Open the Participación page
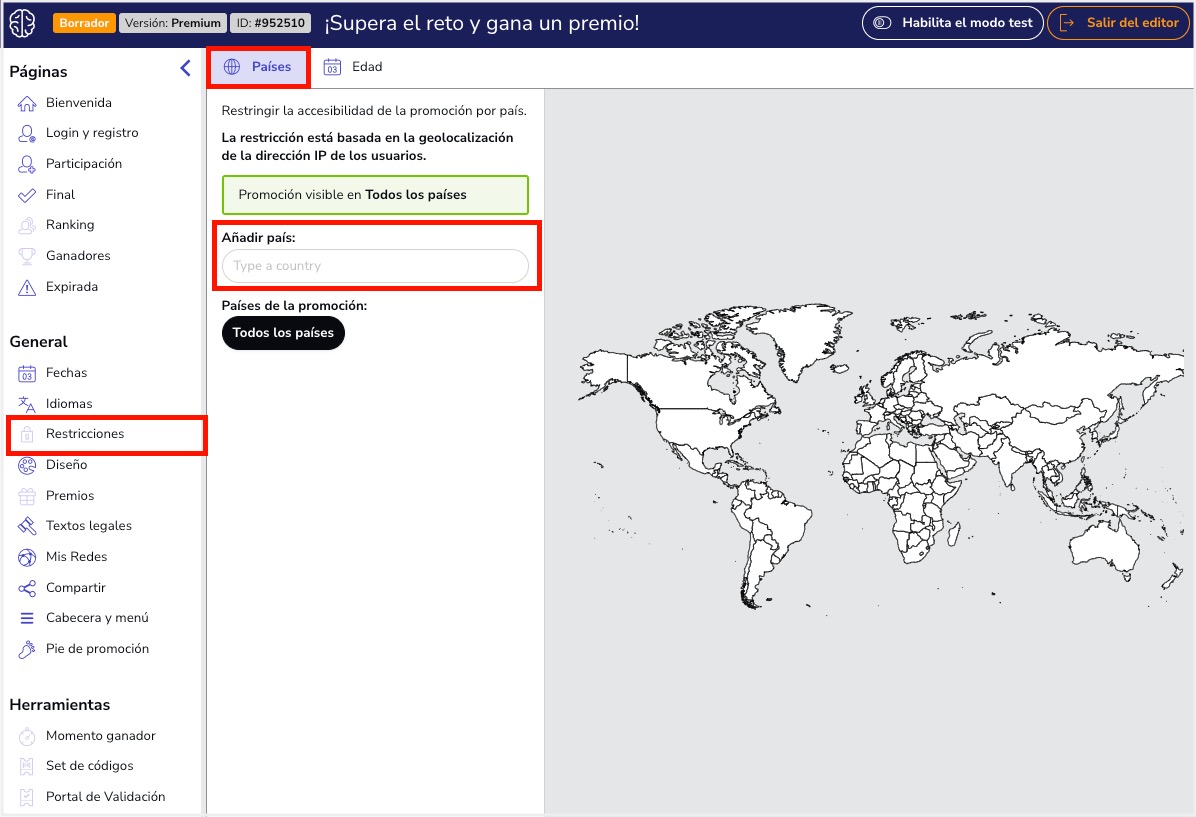This screenshot has height=817, width=1196. click(x=84, y=164)
